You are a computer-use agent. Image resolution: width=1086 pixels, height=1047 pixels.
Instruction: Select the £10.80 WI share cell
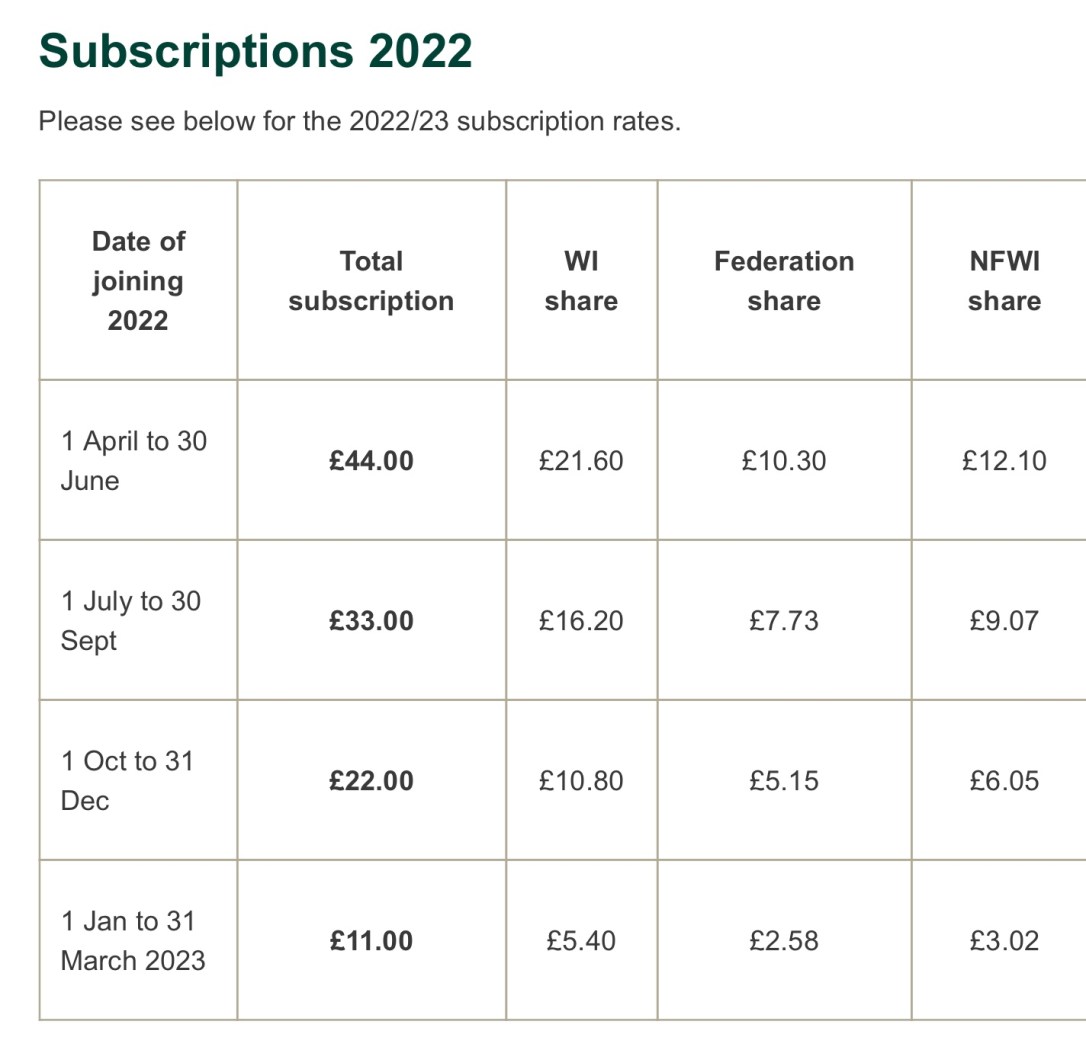(581, 781)
